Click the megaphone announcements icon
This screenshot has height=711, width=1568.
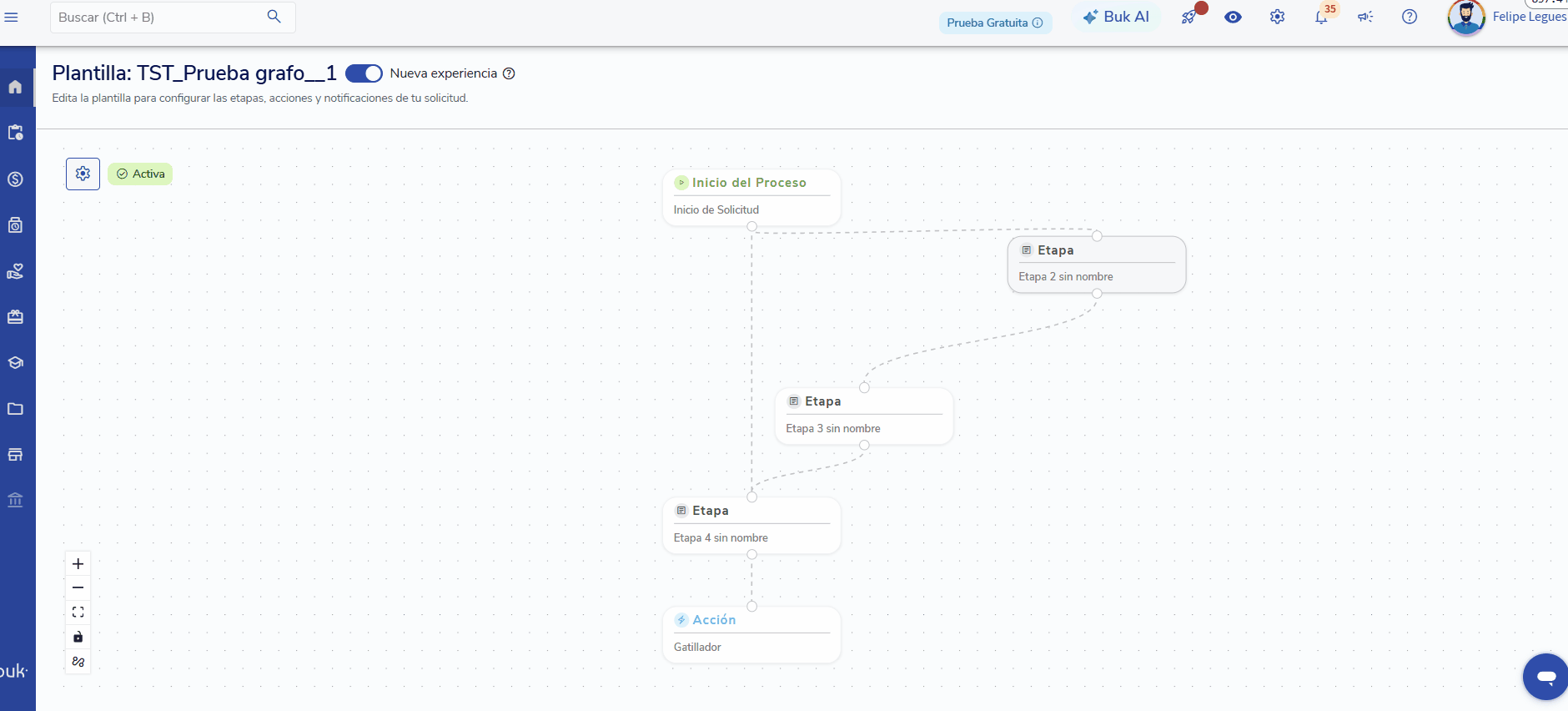[1365, 17]
